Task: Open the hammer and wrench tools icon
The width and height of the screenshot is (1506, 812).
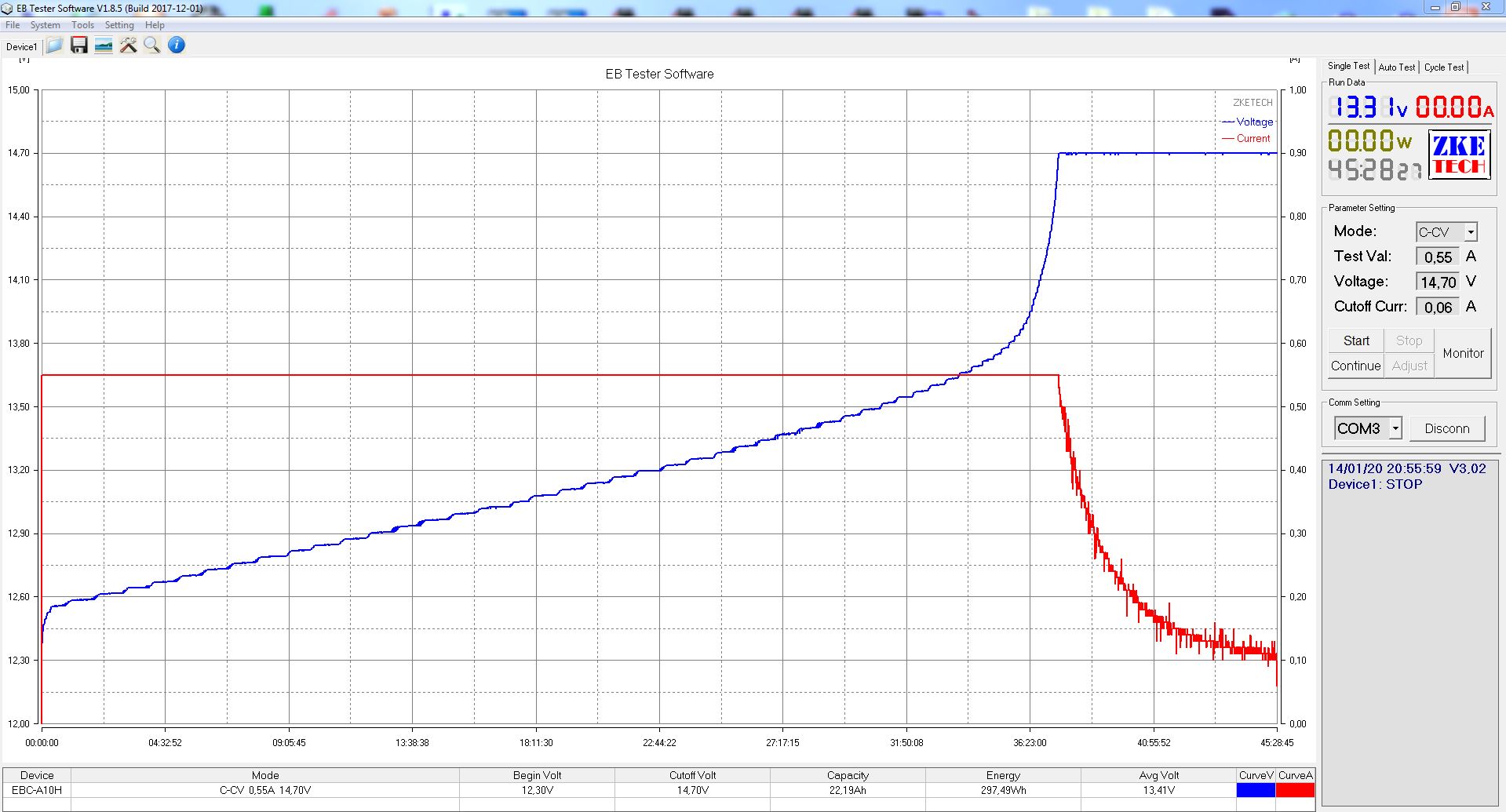Action: click(128, 46)
